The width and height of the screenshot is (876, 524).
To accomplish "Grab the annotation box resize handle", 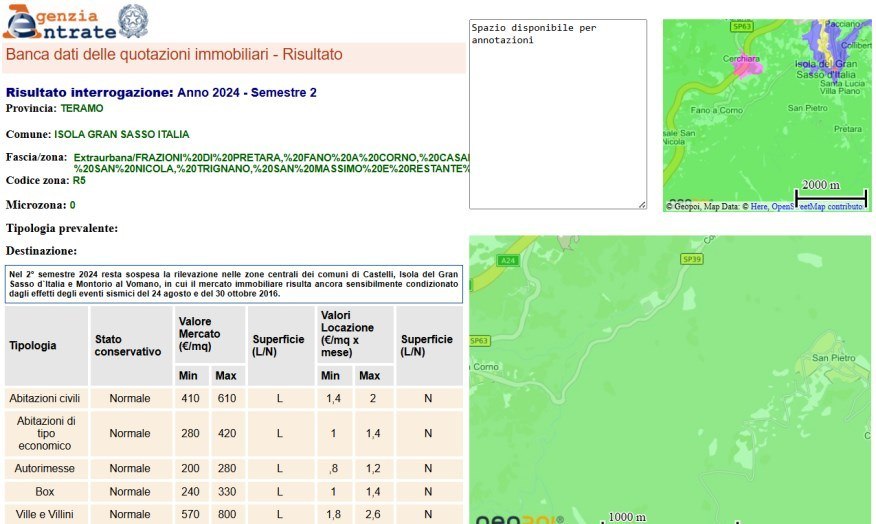I will tap(642, 205).
